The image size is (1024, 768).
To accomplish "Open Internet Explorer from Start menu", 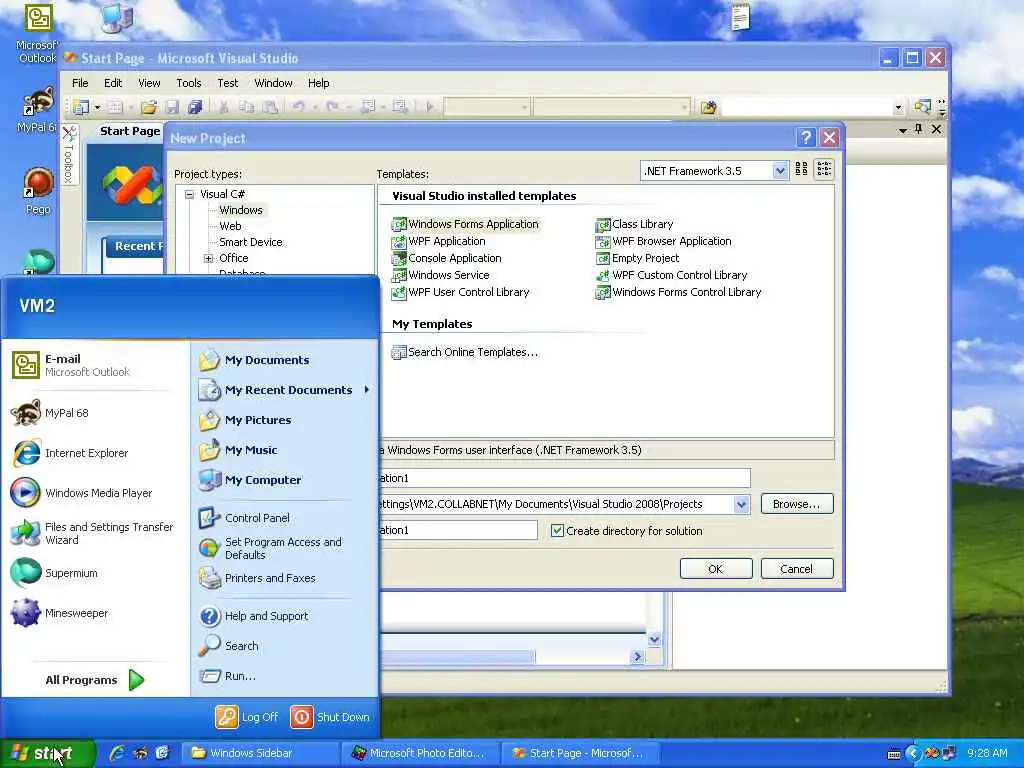I will (71, 453).
